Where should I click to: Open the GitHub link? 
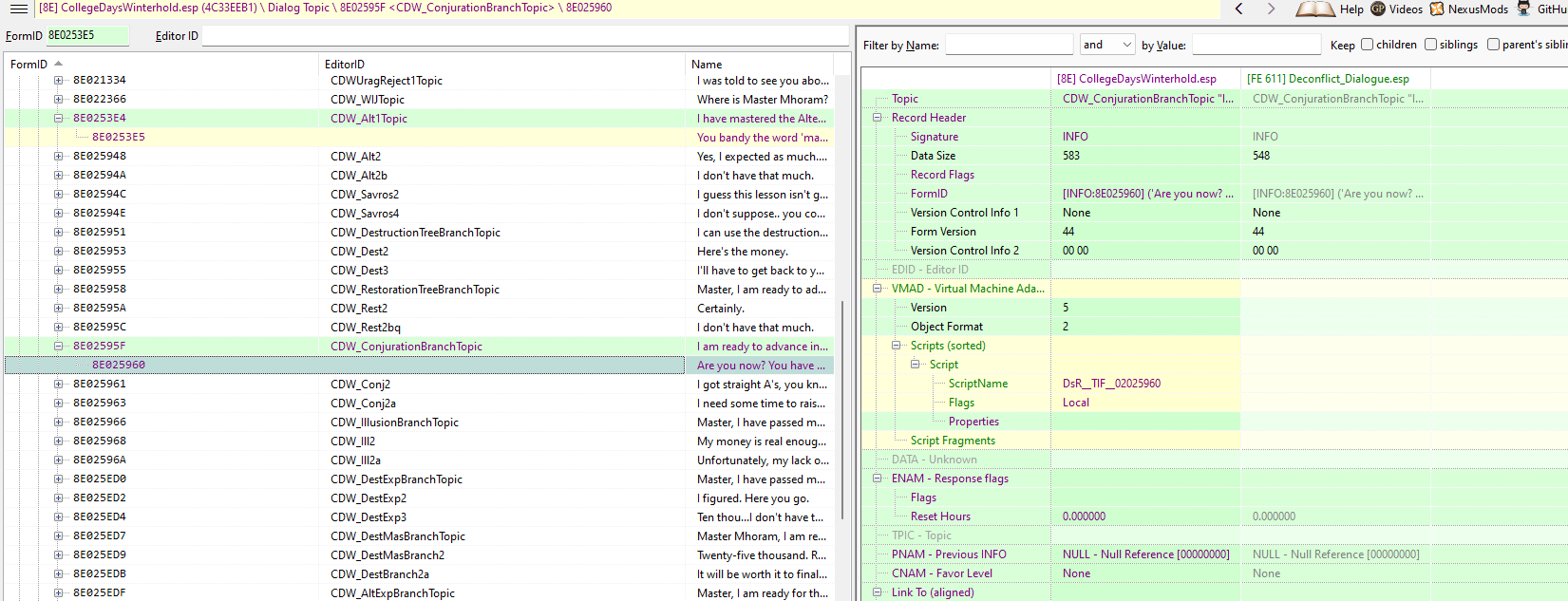[x=1542, y=9]
